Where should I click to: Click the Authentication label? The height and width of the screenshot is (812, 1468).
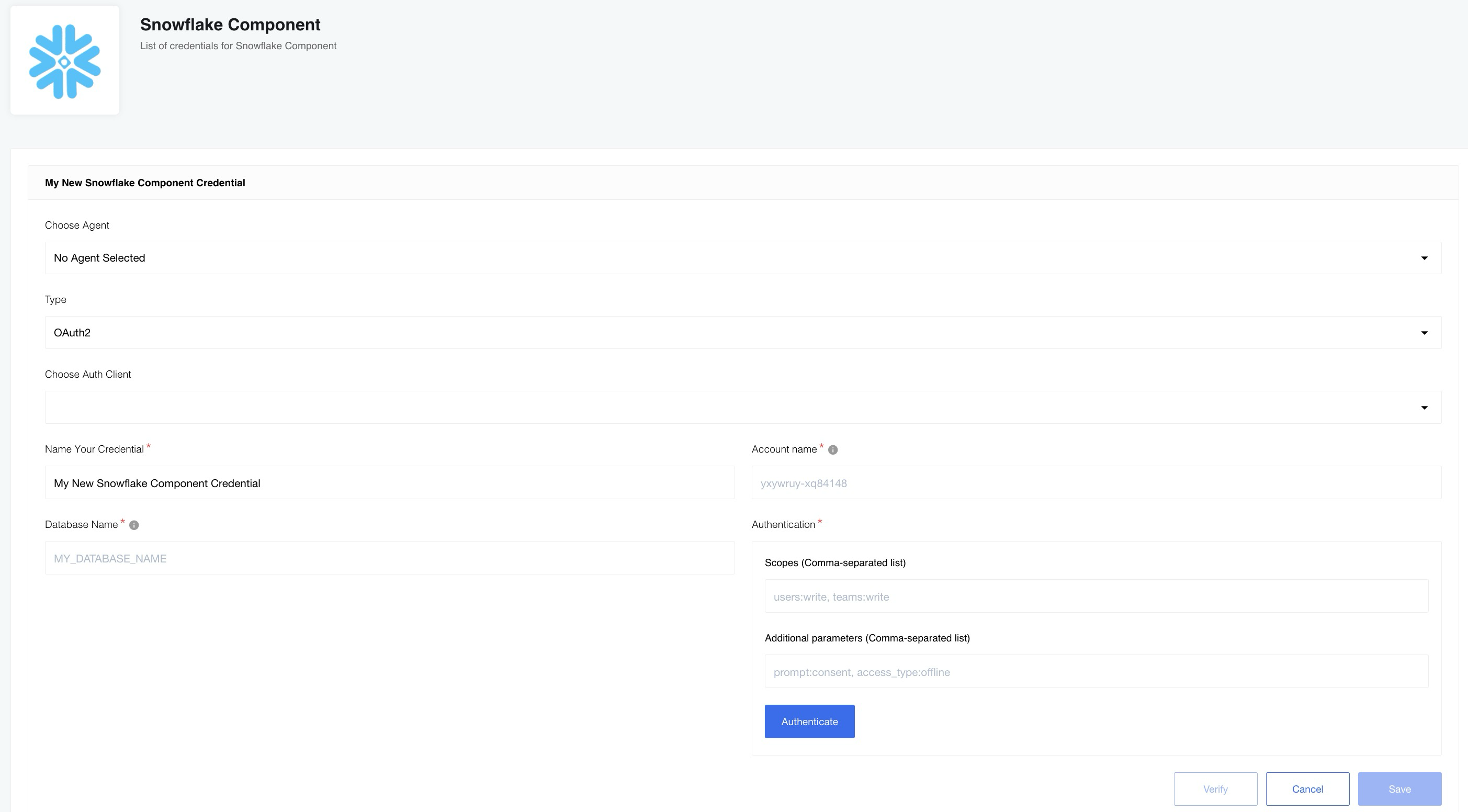783,525
